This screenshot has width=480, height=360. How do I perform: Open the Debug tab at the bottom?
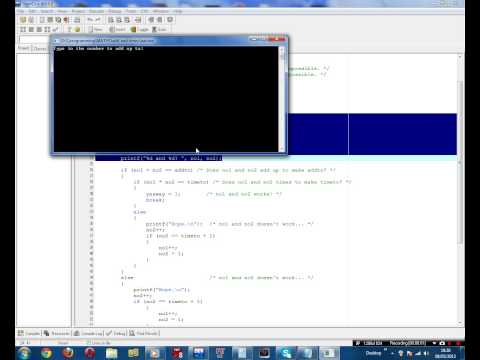[x=115, y=333]
